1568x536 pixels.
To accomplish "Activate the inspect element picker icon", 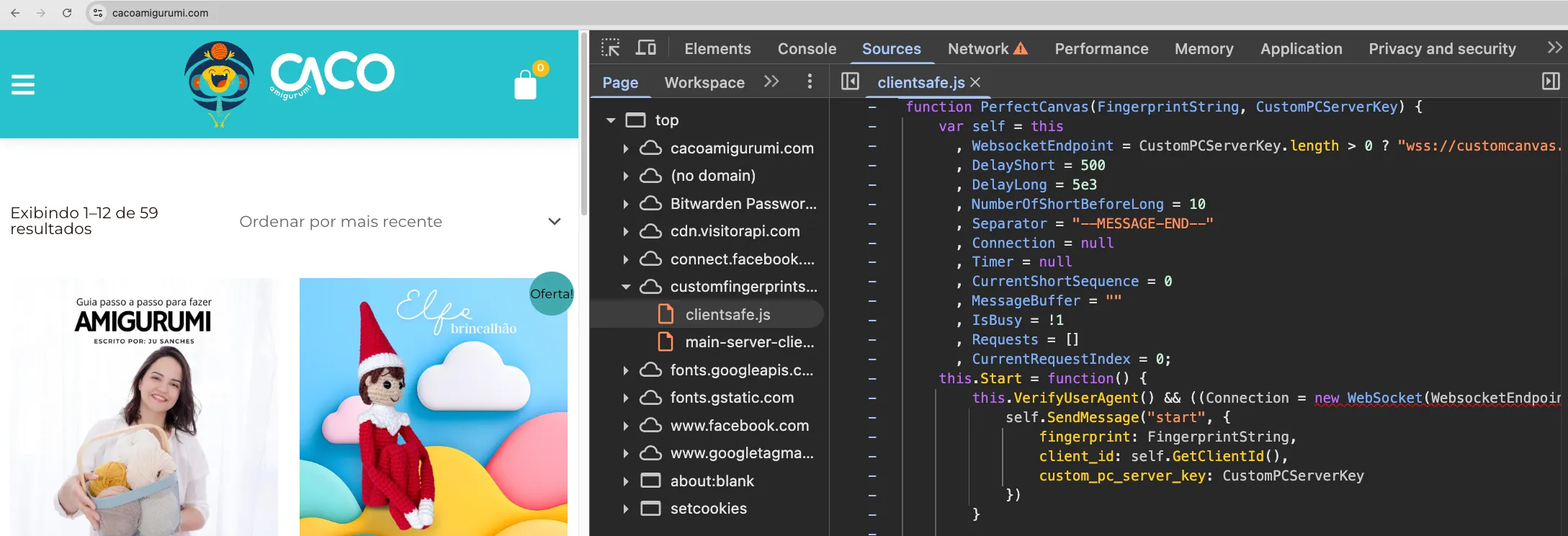I will pos(611,48).
